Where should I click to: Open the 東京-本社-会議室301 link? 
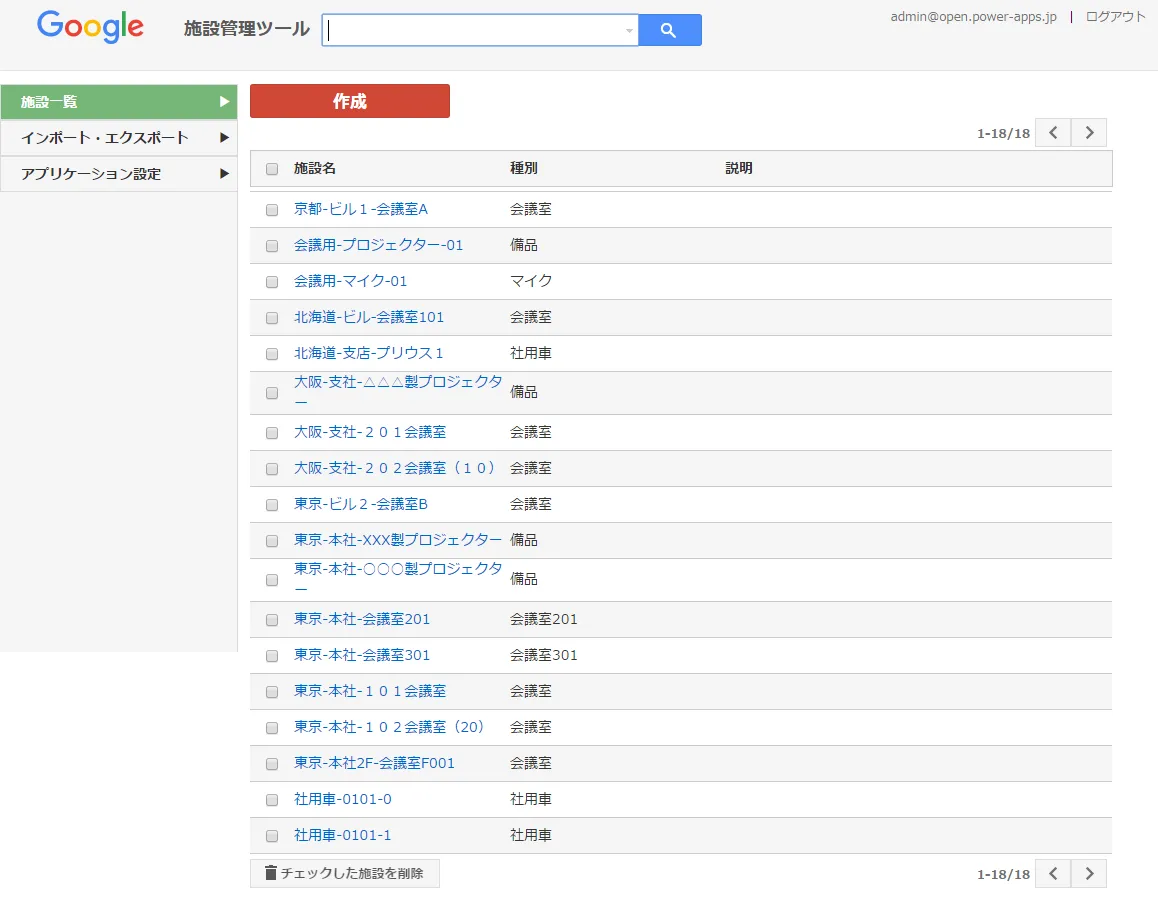(362, 655)
